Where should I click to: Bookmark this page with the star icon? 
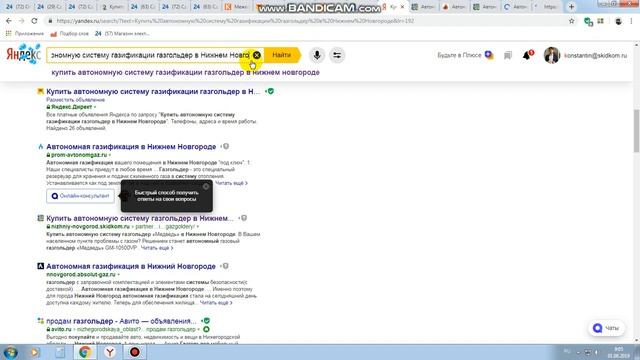pos(571,21)
